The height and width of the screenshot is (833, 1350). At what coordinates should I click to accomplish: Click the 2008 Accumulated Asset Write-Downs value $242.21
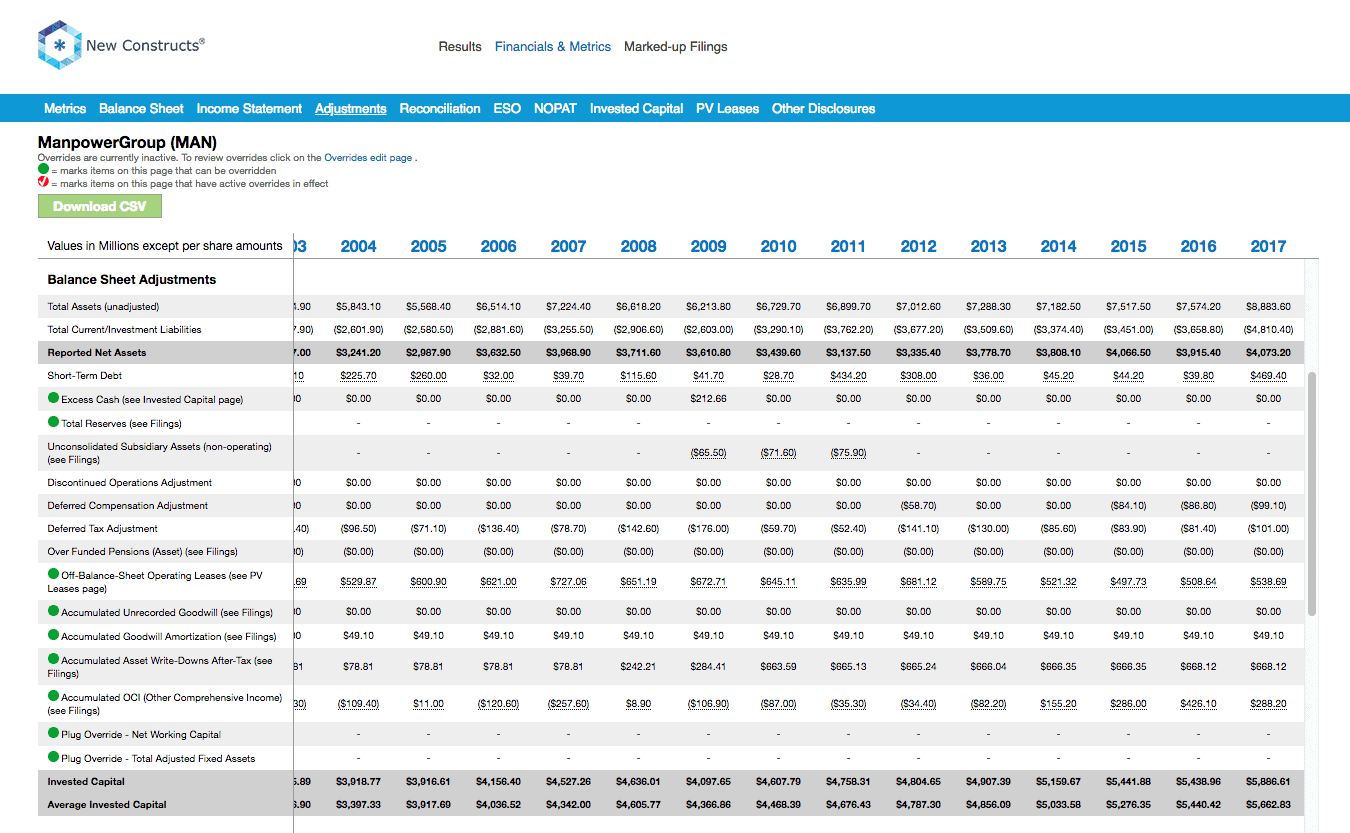638,667
